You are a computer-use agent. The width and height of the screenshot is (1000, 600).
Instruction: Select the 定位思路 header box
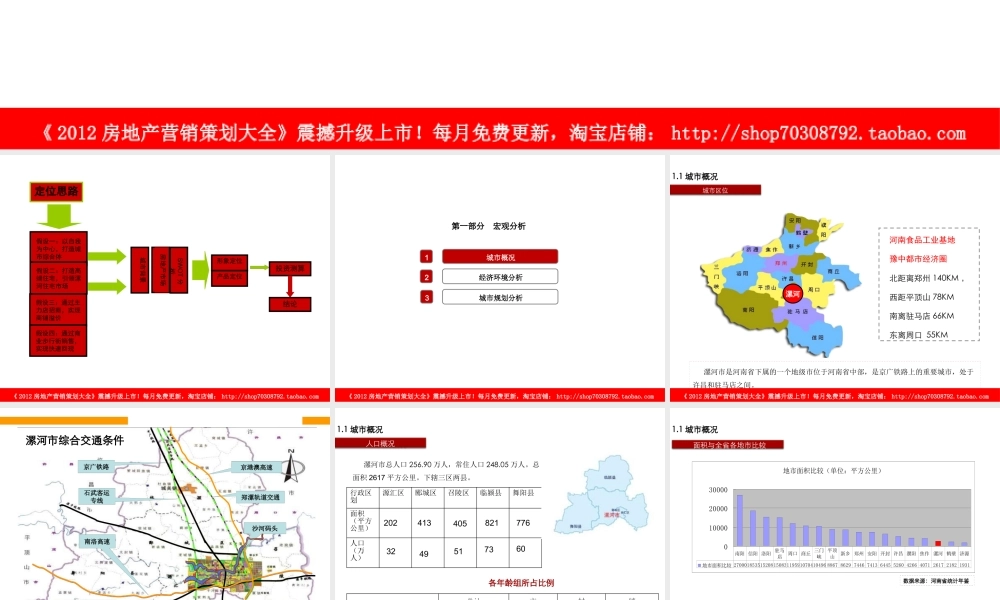pyautogui.click(x=56, y=191)
